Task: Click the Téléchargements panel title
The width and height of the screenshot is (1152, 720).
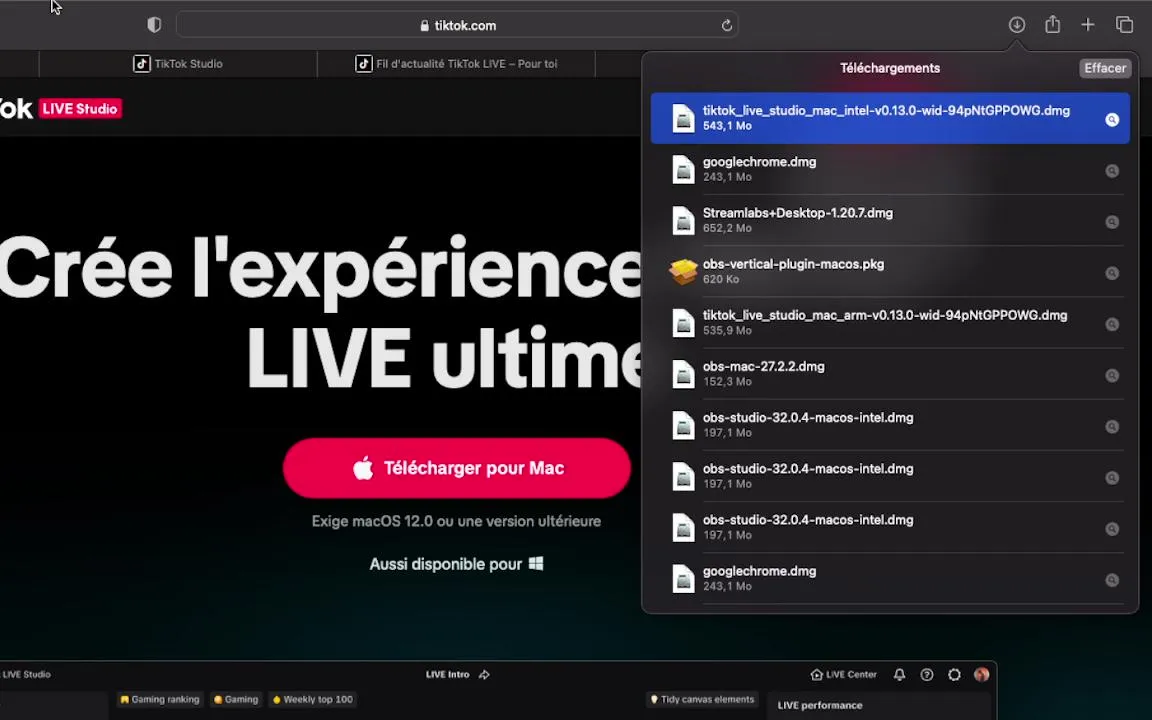Action: (x=890, y=68)
